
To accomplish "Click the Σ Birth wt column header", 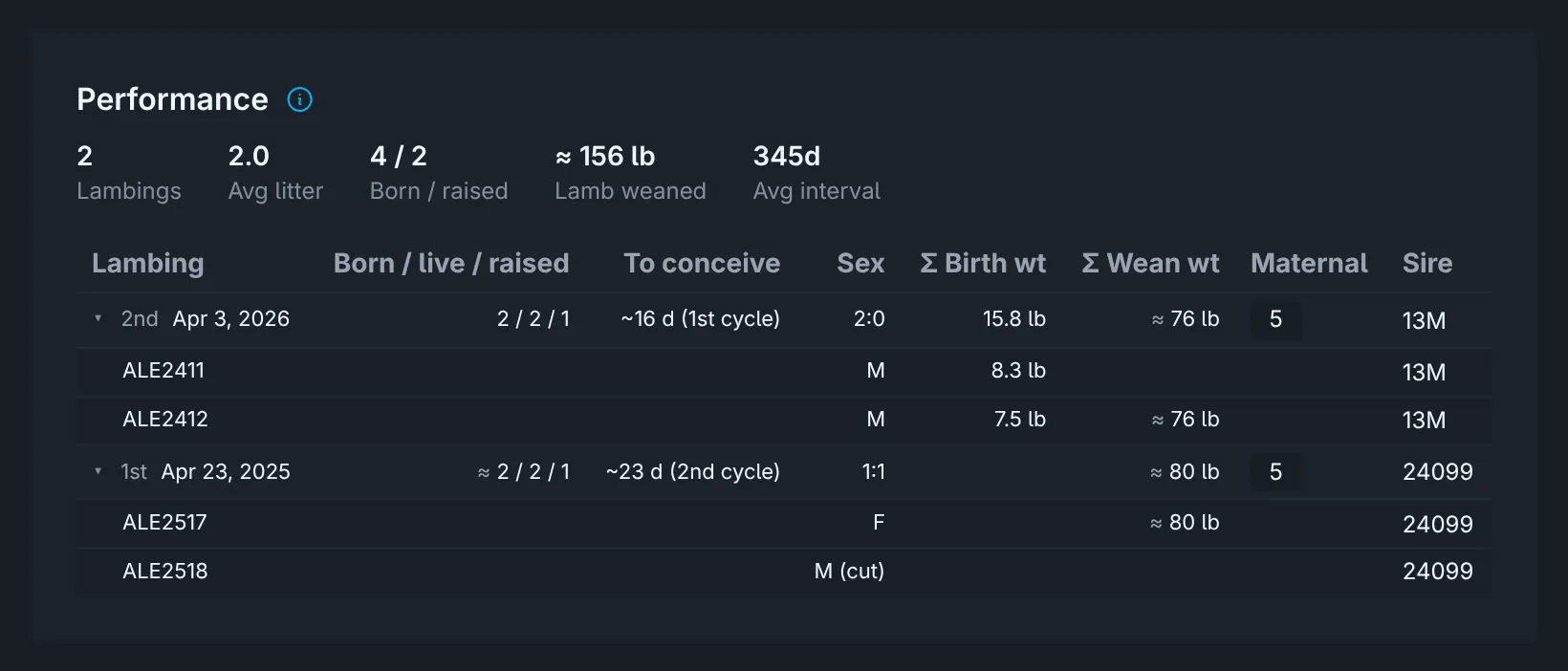I will [983, 263].
